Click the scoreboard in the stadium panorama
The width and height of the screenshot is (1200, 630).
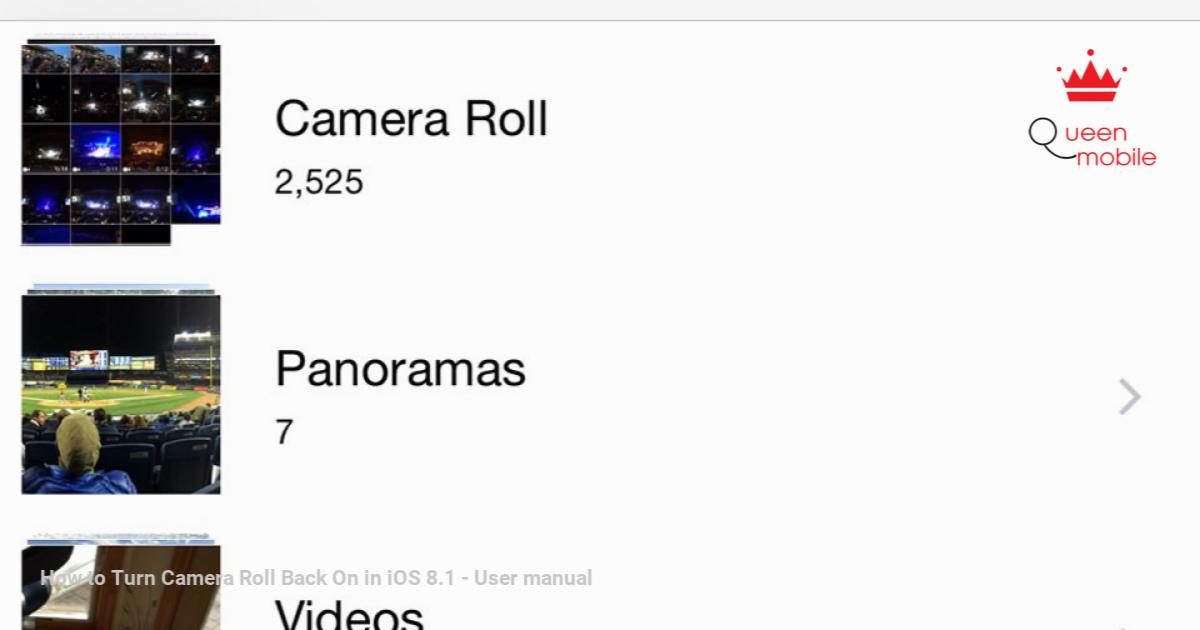click(x=88, y=359)
